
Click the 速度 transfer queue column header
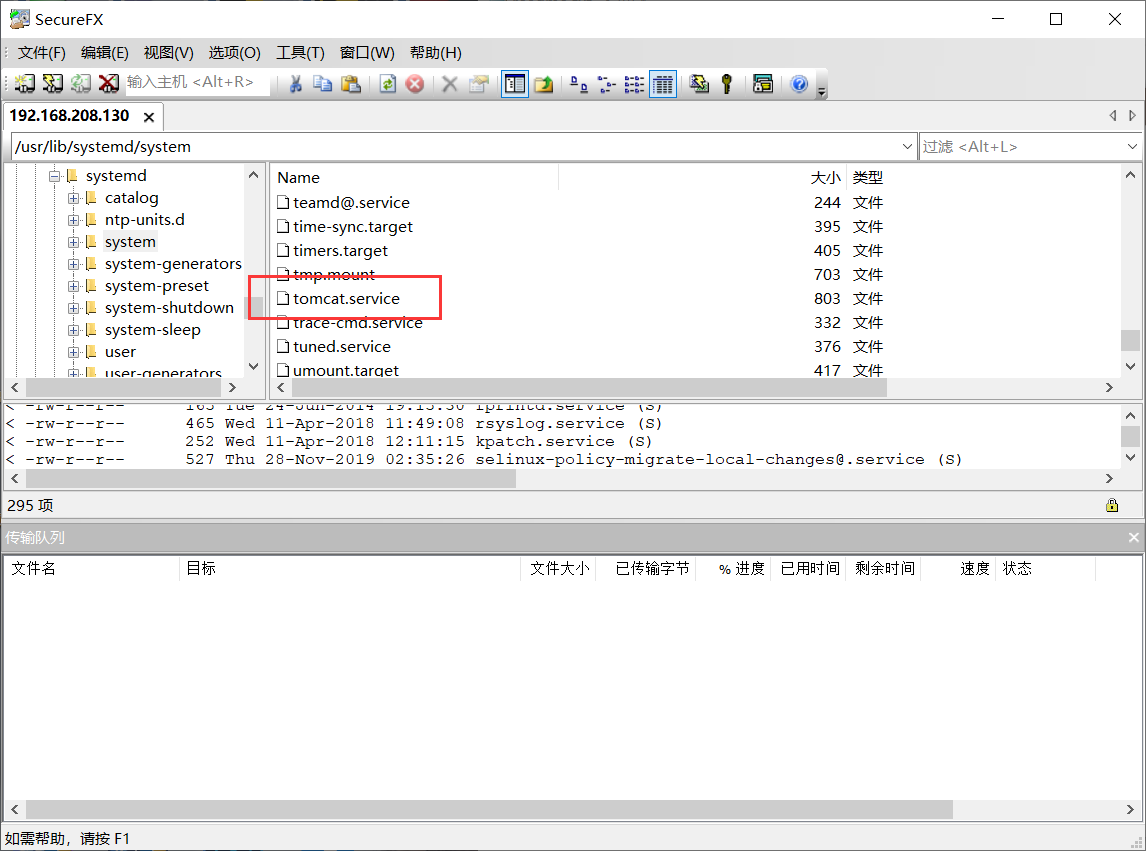click(x=957, y=569)
